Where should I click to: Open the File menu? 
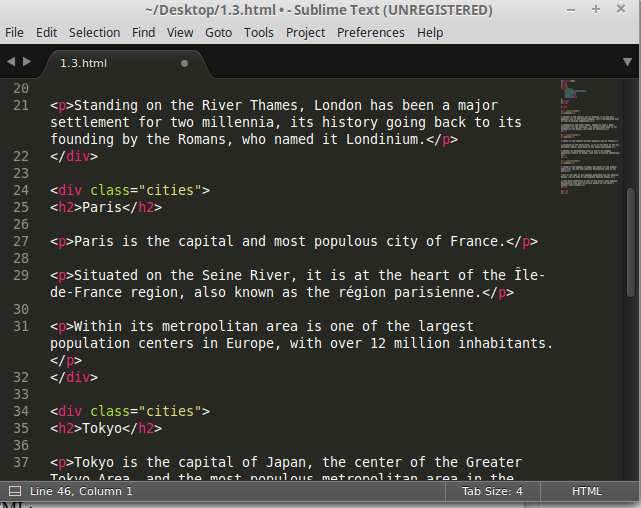14,33
